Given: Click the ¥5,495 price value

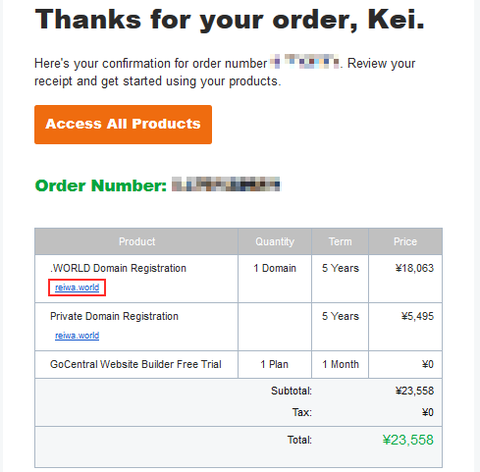Looking at the screenshot, I should click(x=418, y=316).
